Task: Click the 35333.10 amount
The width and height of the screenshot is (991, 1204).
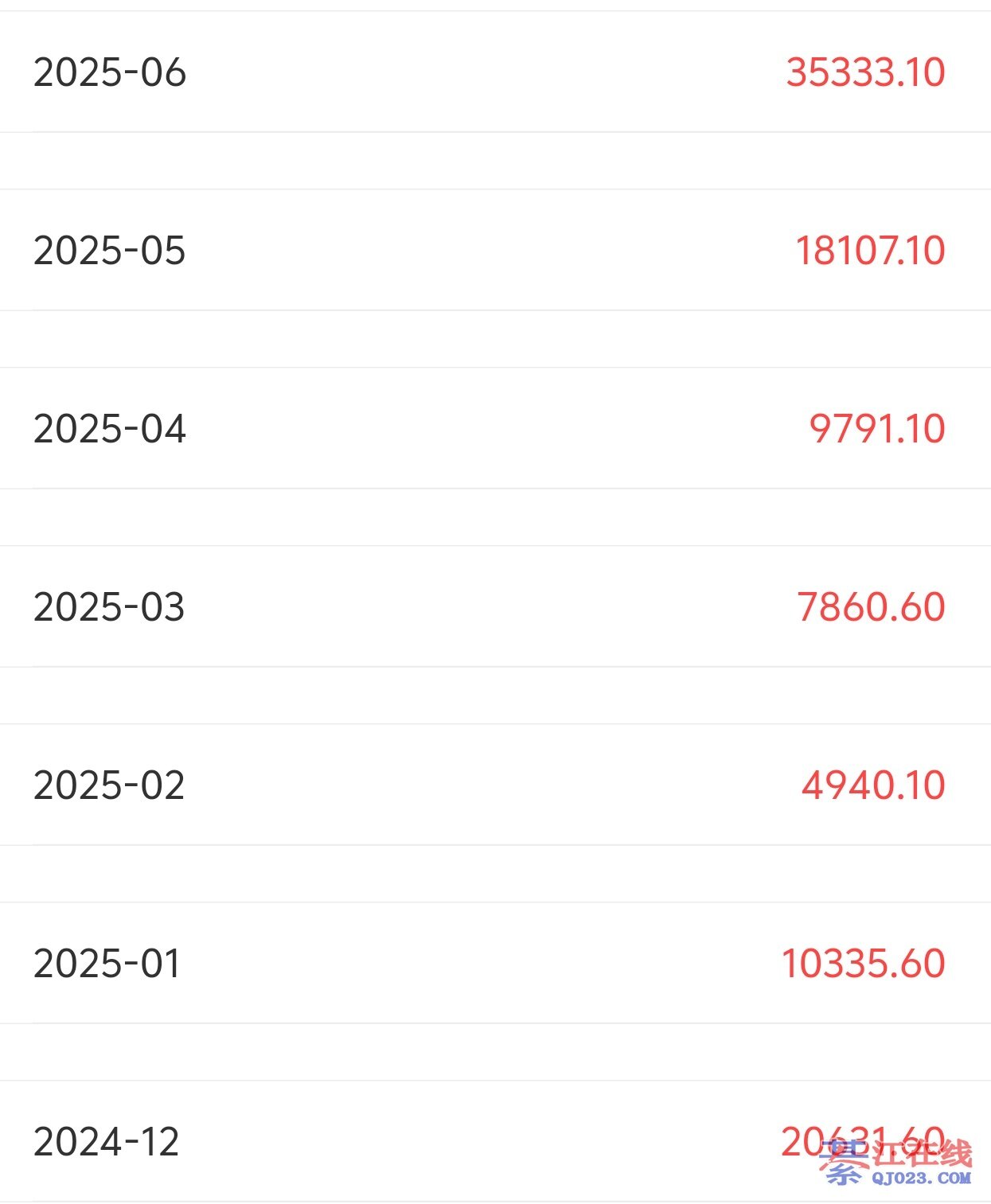Action: tap(865, 72)
